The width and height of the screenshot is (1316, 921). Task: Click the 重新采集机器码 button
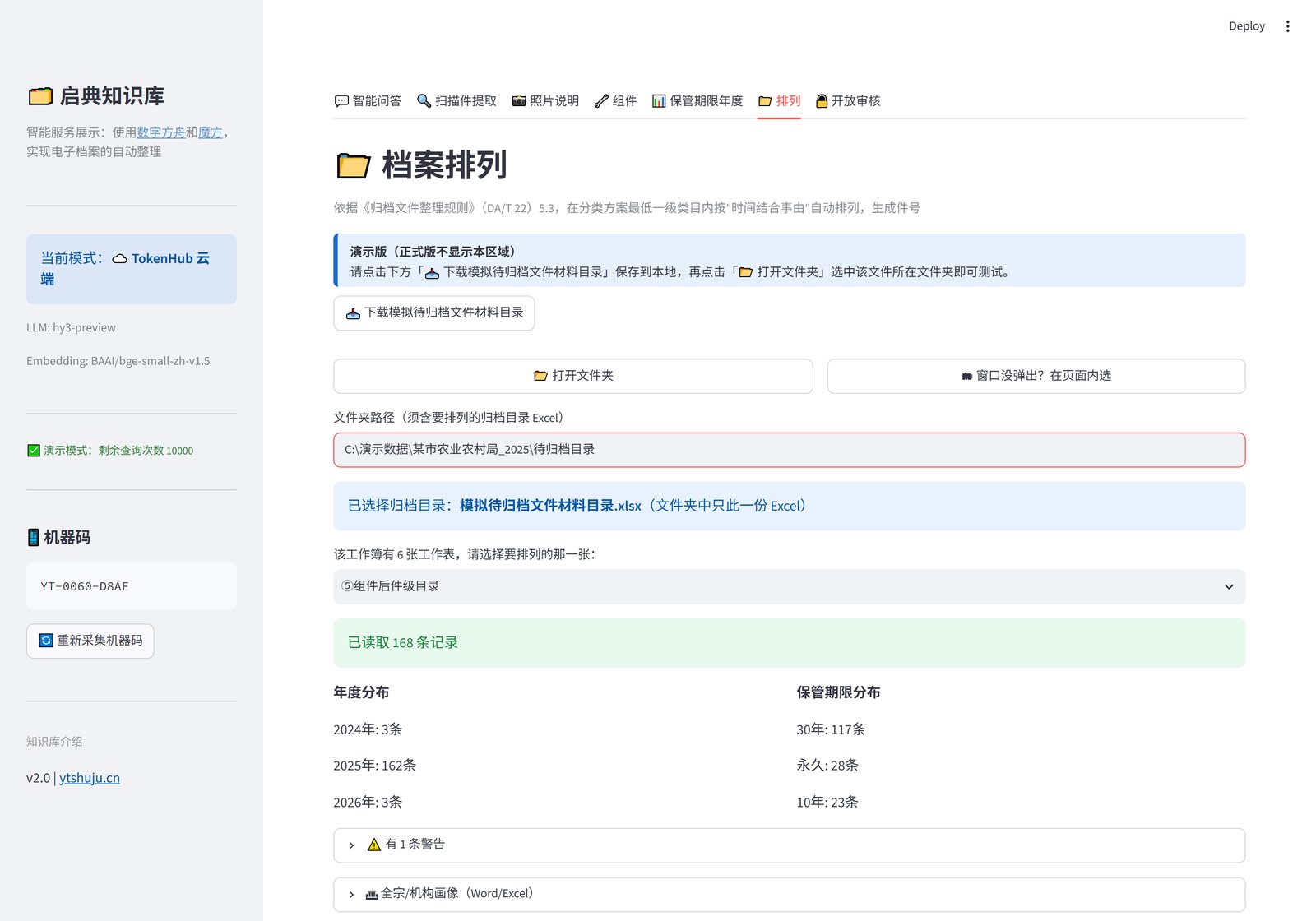[x=90, y=641]
